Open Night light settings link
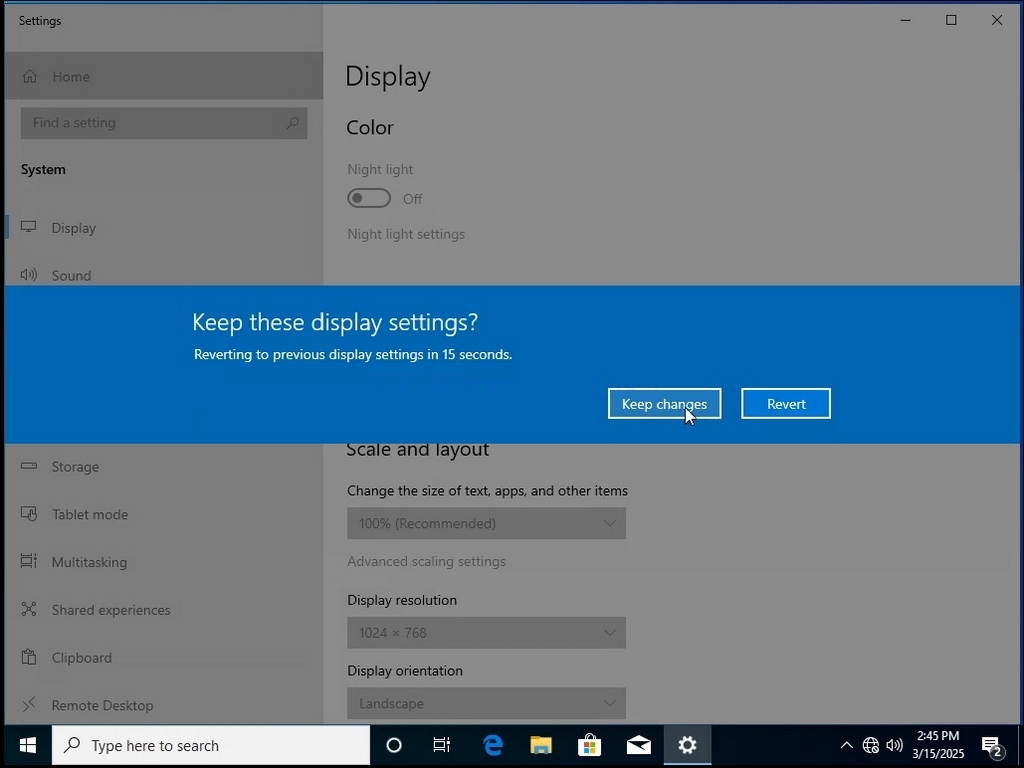The height and width of the screenshot is (768, 1024). [x=406, y=234]
